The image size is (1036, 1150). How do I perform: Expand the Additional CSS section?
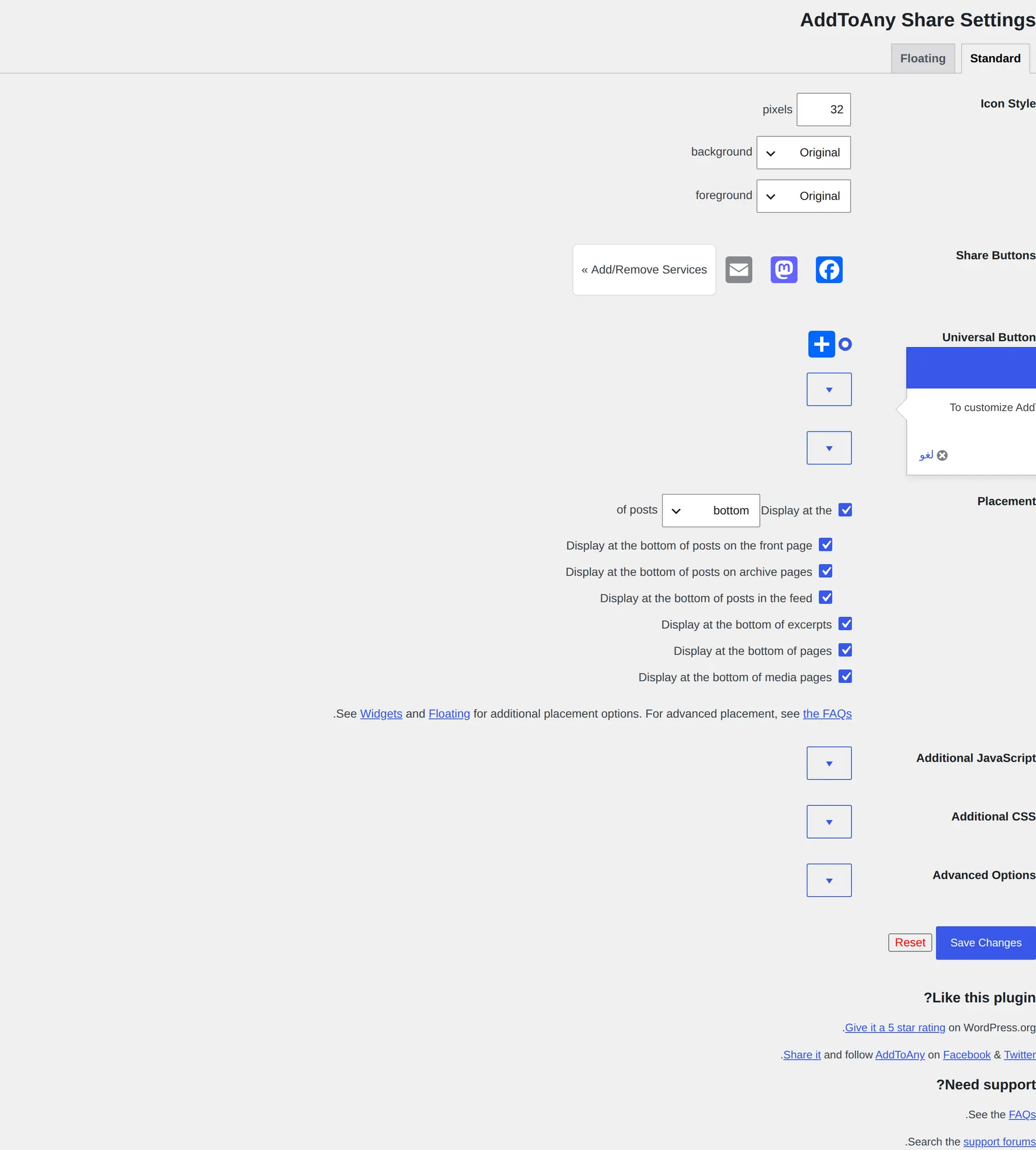(x=829, y=822)
